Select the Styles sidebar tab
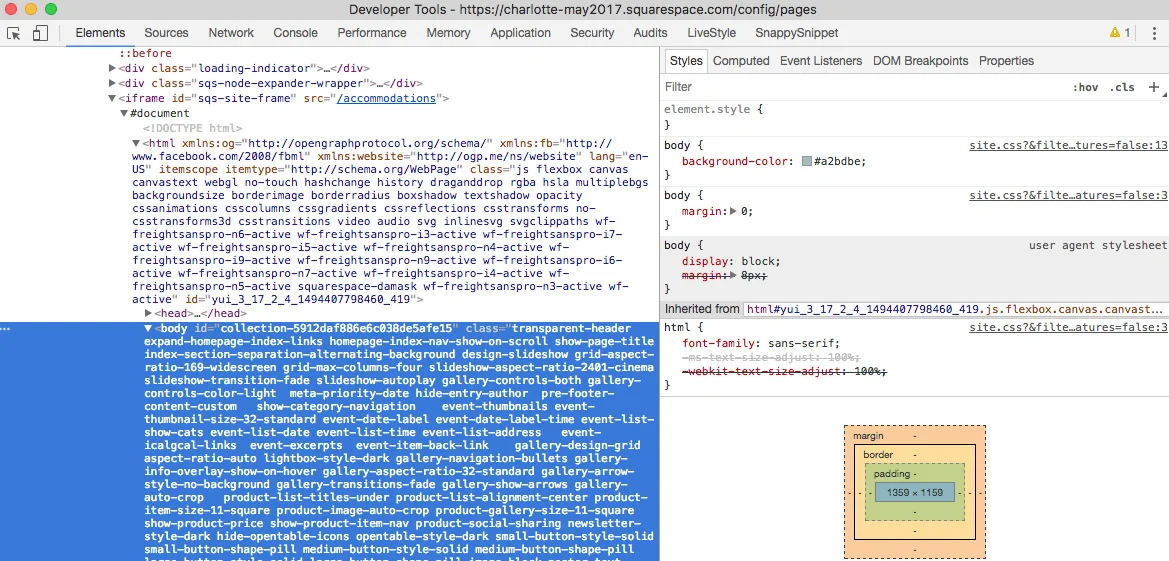This screenshot has width=1169, height=561. point(686,61)
